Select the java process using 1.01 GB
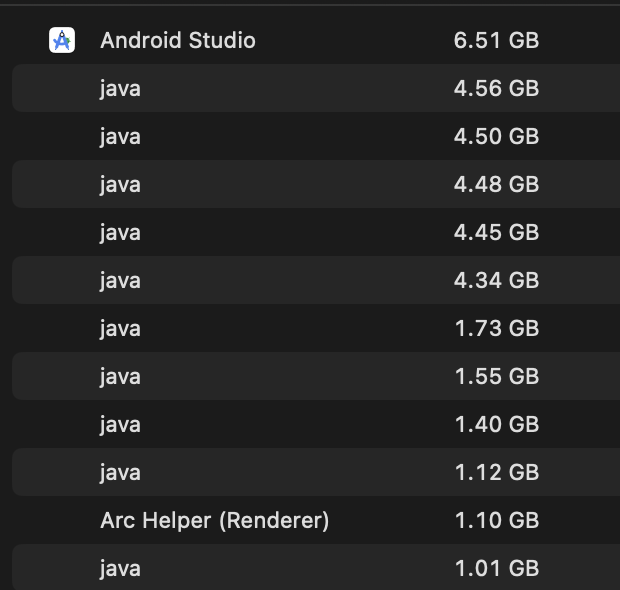620x590 pixels. coord(120,569)
